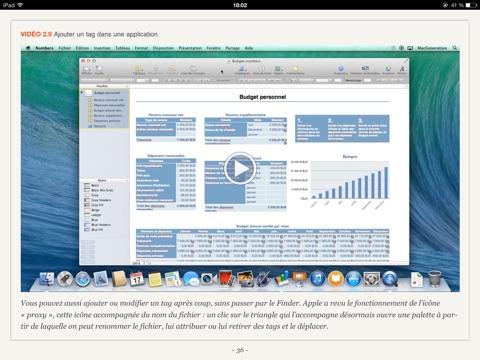Open Launchpad rocket icon in the Dock
Image resolution: width=480 pixels, height=360 pixels.
(x=65, y=279)
